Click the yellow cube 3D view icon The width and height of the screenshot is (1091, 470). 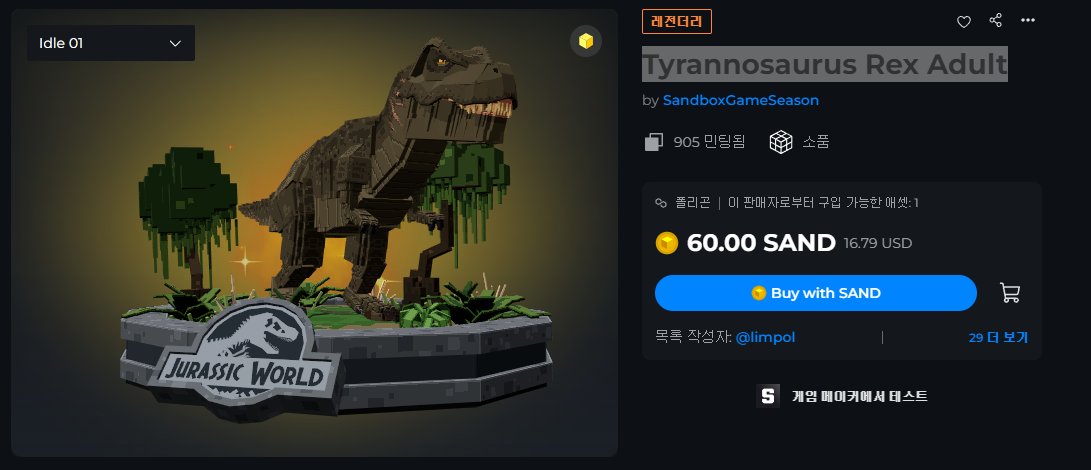586,41
